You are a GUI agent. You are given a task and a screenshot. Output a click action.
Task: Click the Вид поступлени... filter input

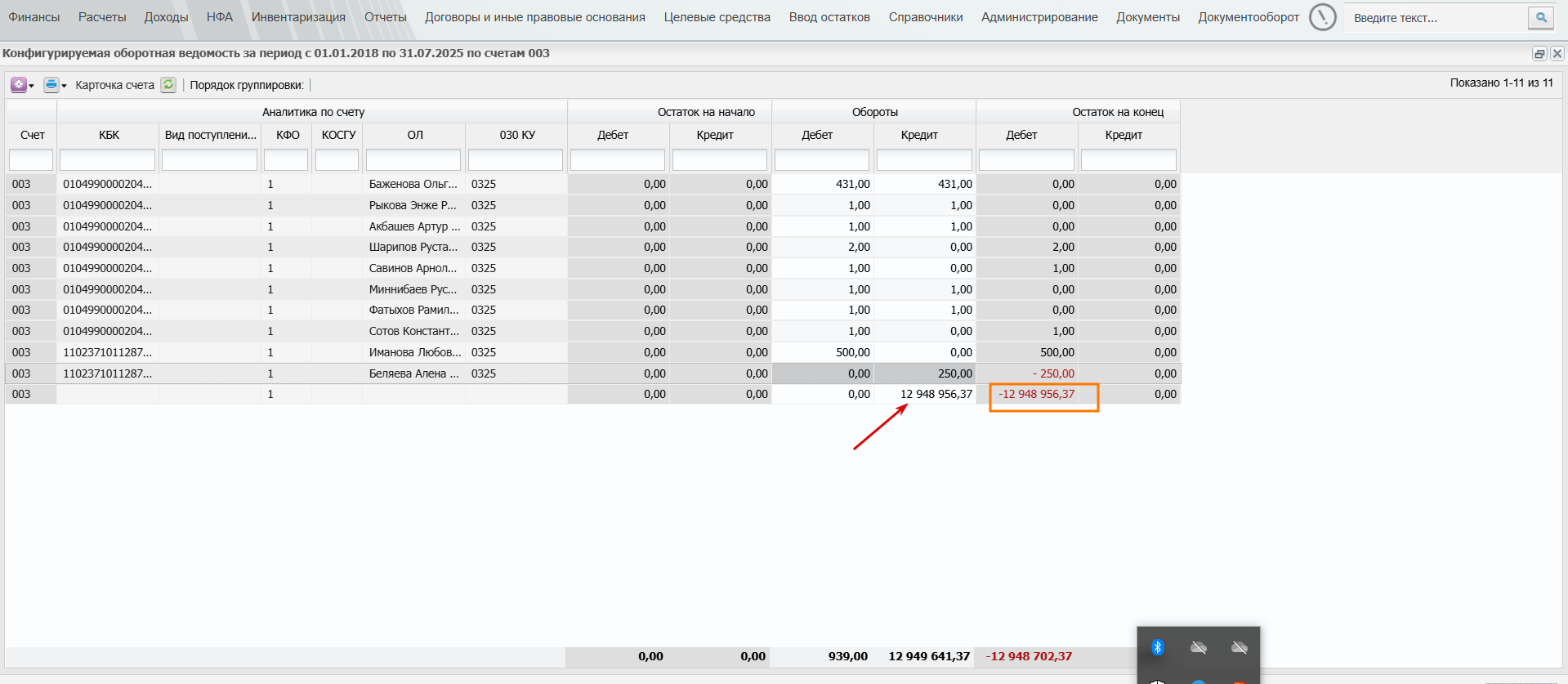tap(209, 159)
